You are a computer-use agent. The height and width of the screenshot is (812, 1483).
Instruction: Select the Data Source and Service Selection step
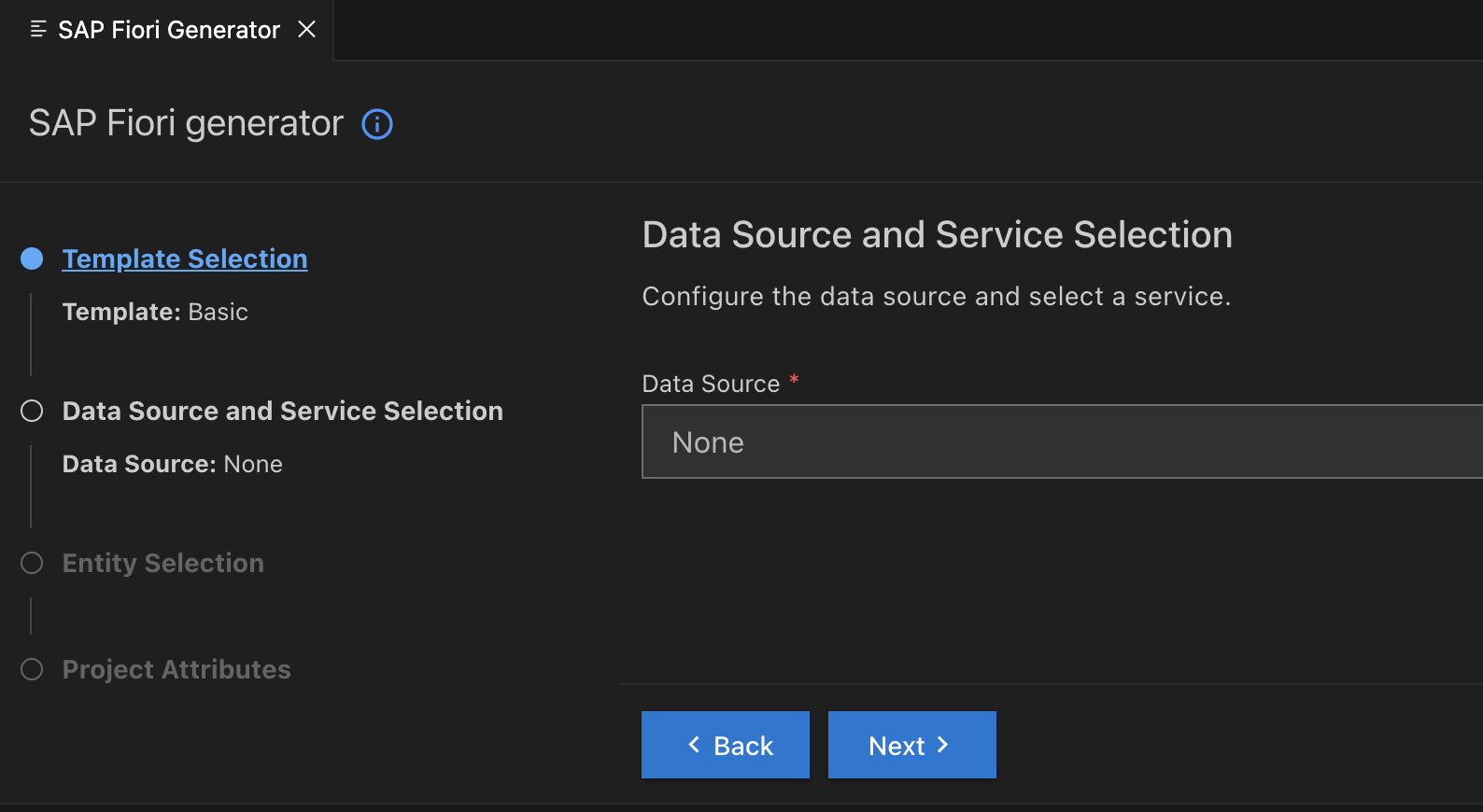[283, 411]
